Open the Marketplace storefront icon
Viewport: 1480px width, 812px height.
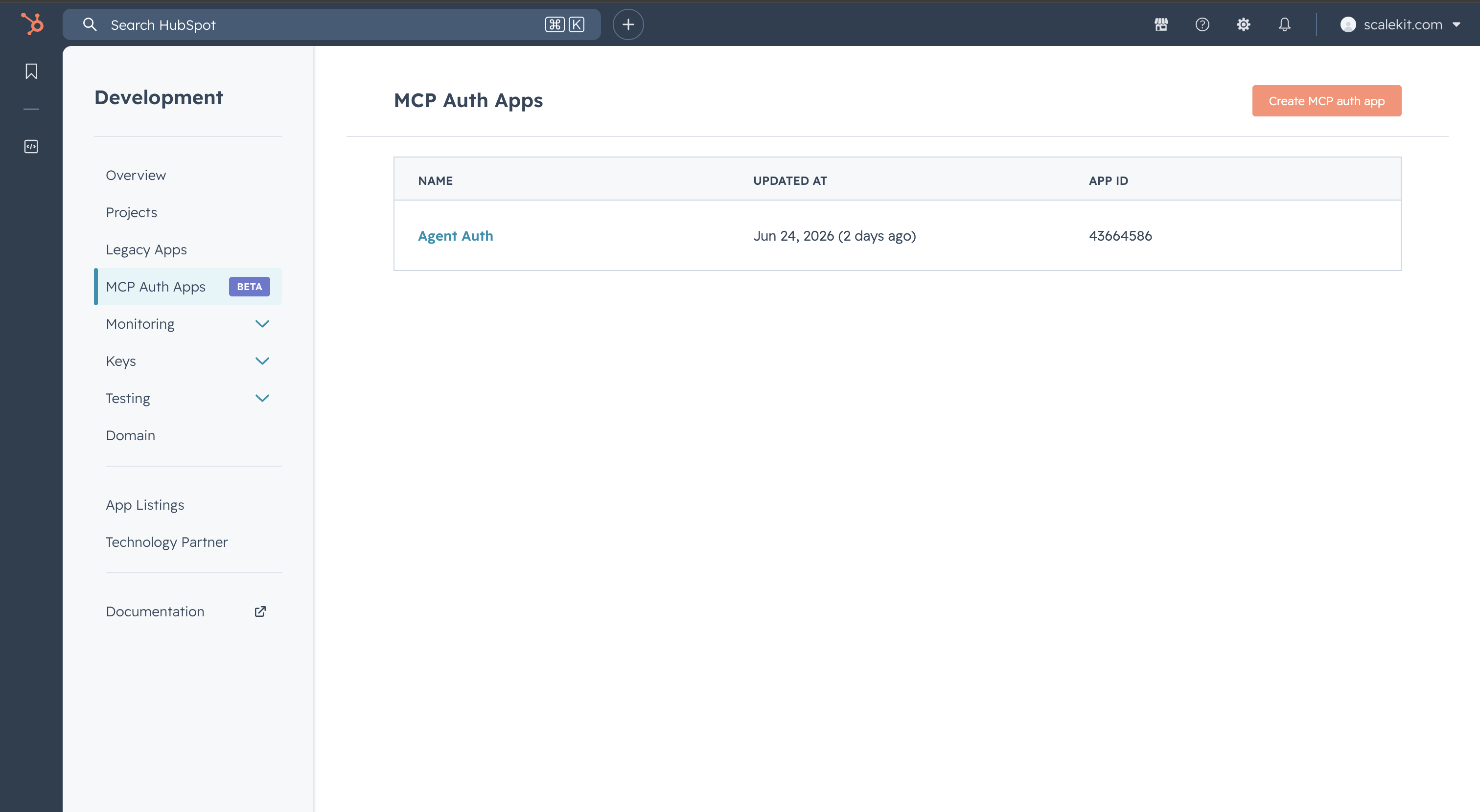pos(1161,24)
